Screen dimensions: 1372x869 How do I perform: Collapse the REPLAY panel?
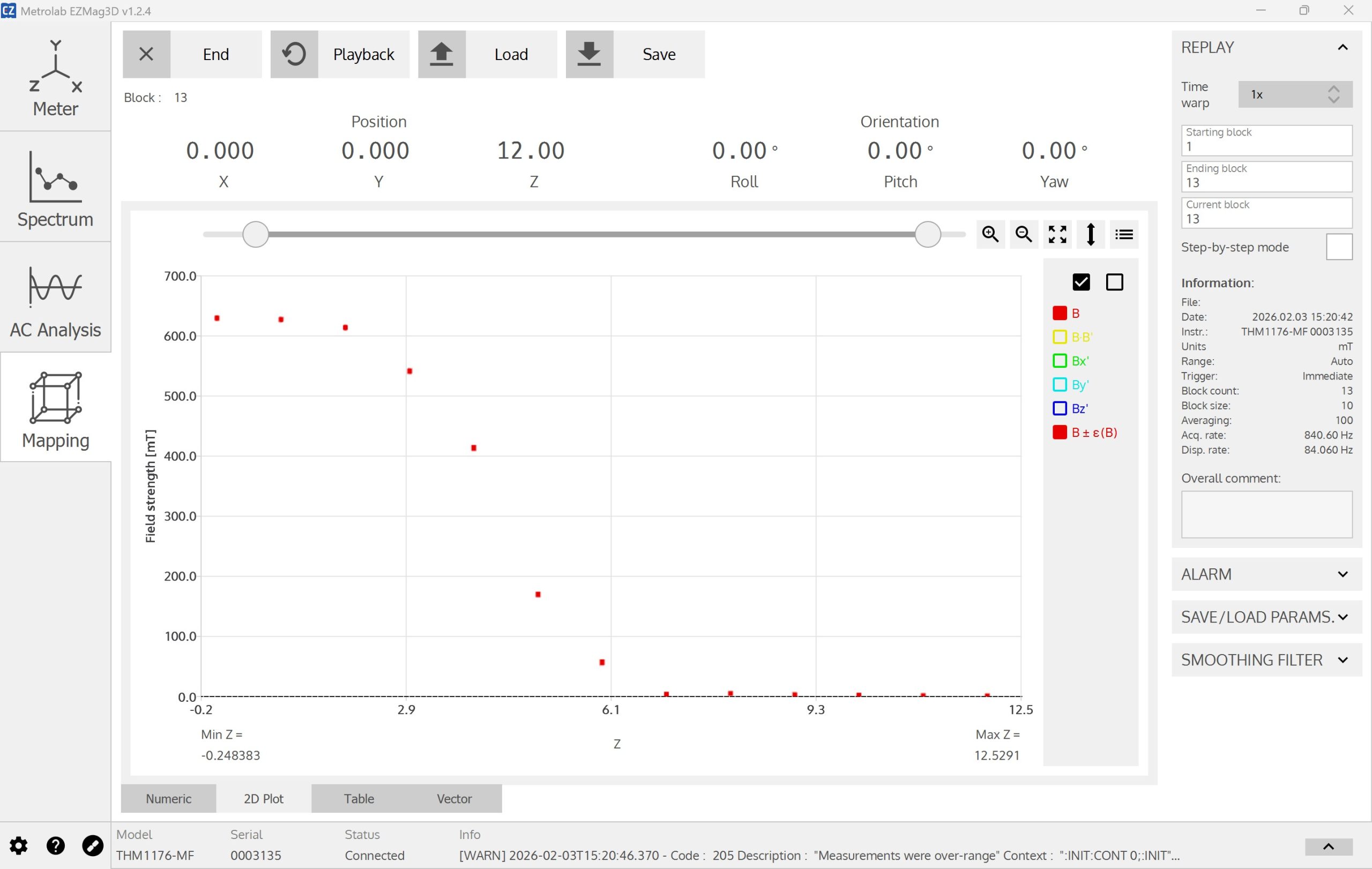coord(1342,47)
